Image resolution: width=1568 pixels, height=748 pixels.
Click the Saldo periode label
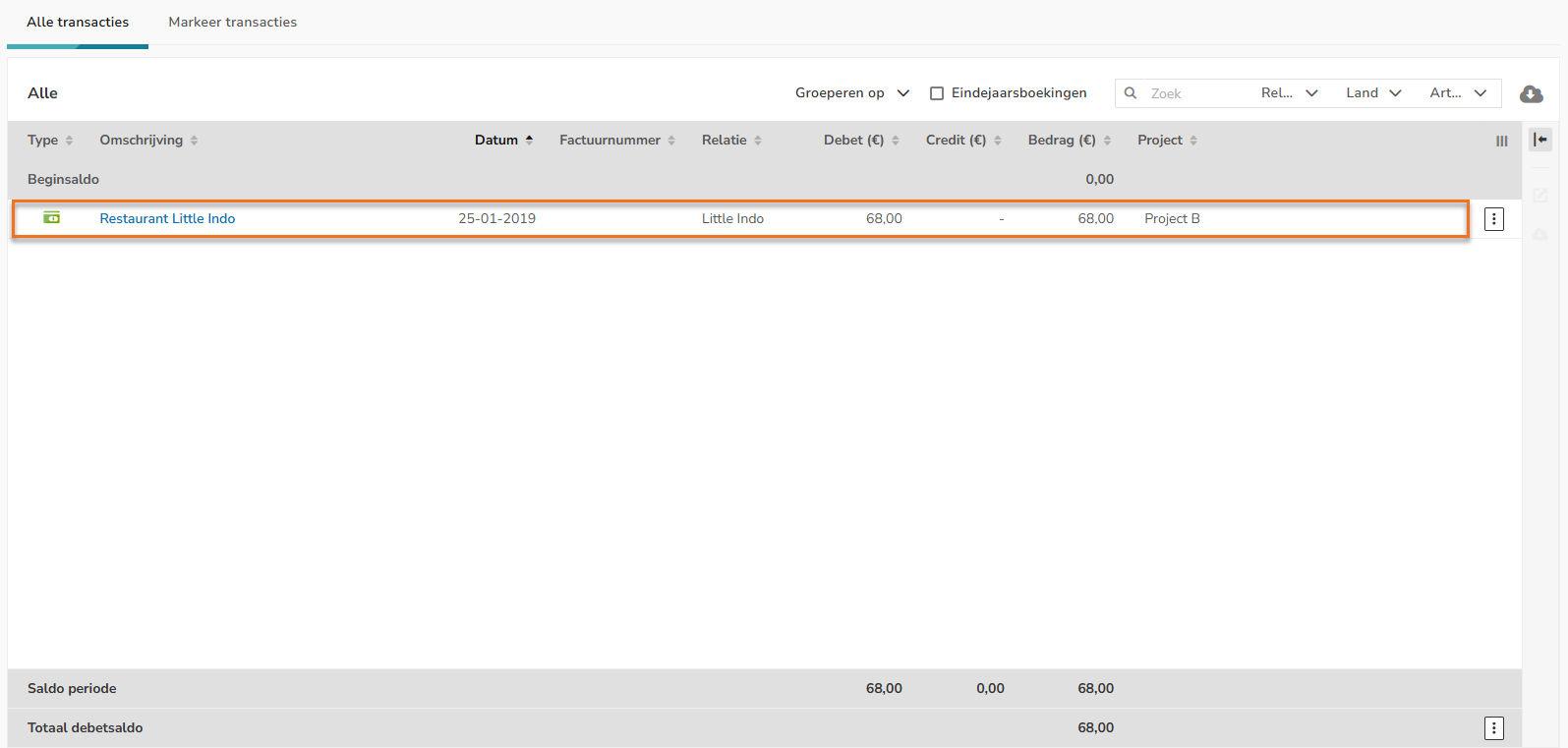point(72,689)
